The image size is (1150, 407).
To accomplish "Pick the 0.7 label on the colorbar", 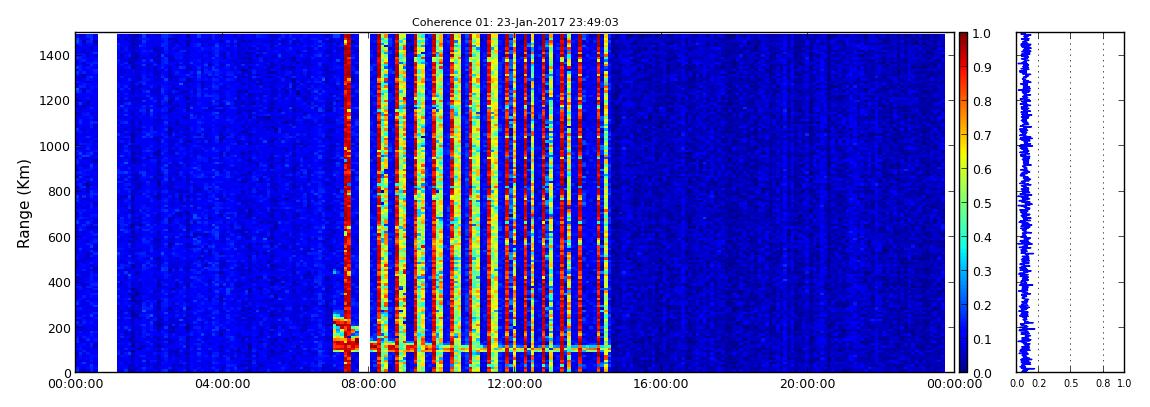I will 982,136.
